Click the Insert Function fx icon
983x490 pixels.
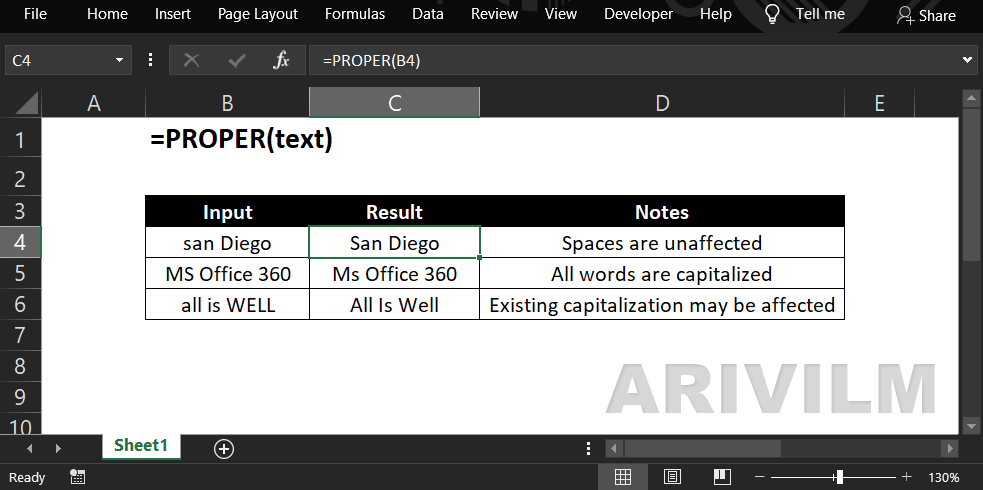tap(281, 61)
